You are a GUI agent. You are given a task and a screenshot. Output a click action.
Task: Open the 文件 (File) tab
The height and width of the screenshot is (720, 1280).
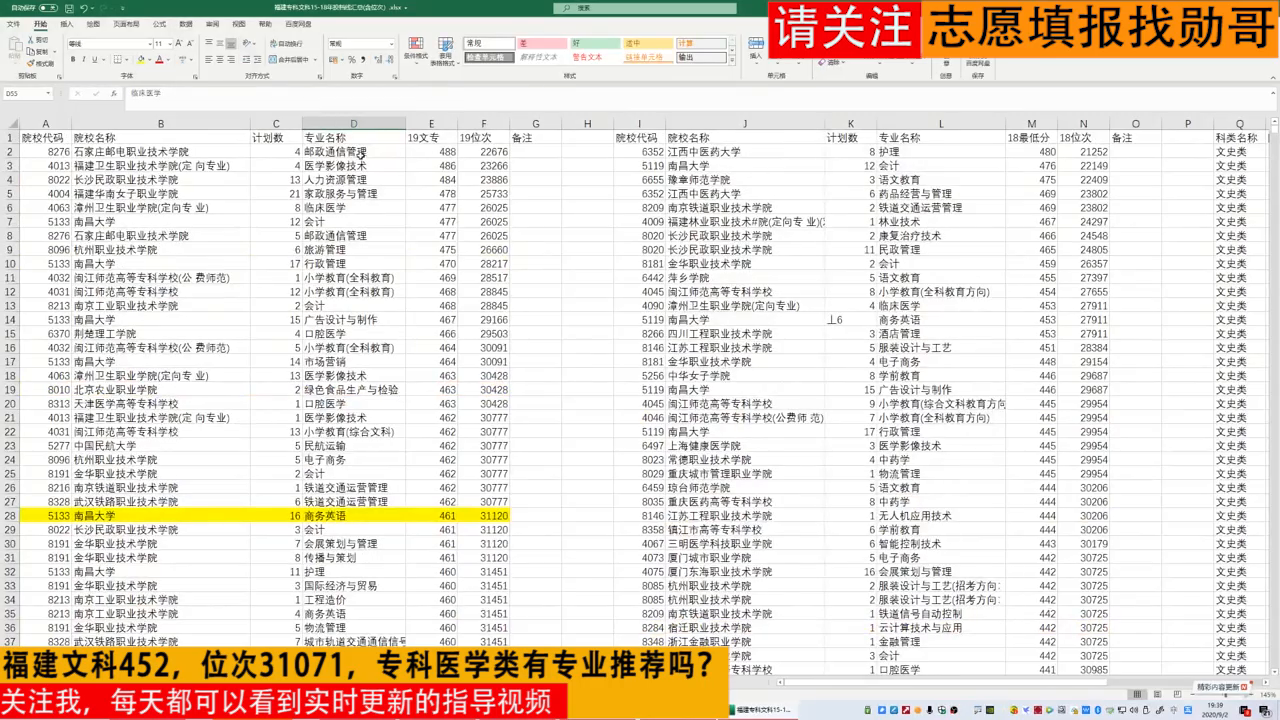point(13,24)
